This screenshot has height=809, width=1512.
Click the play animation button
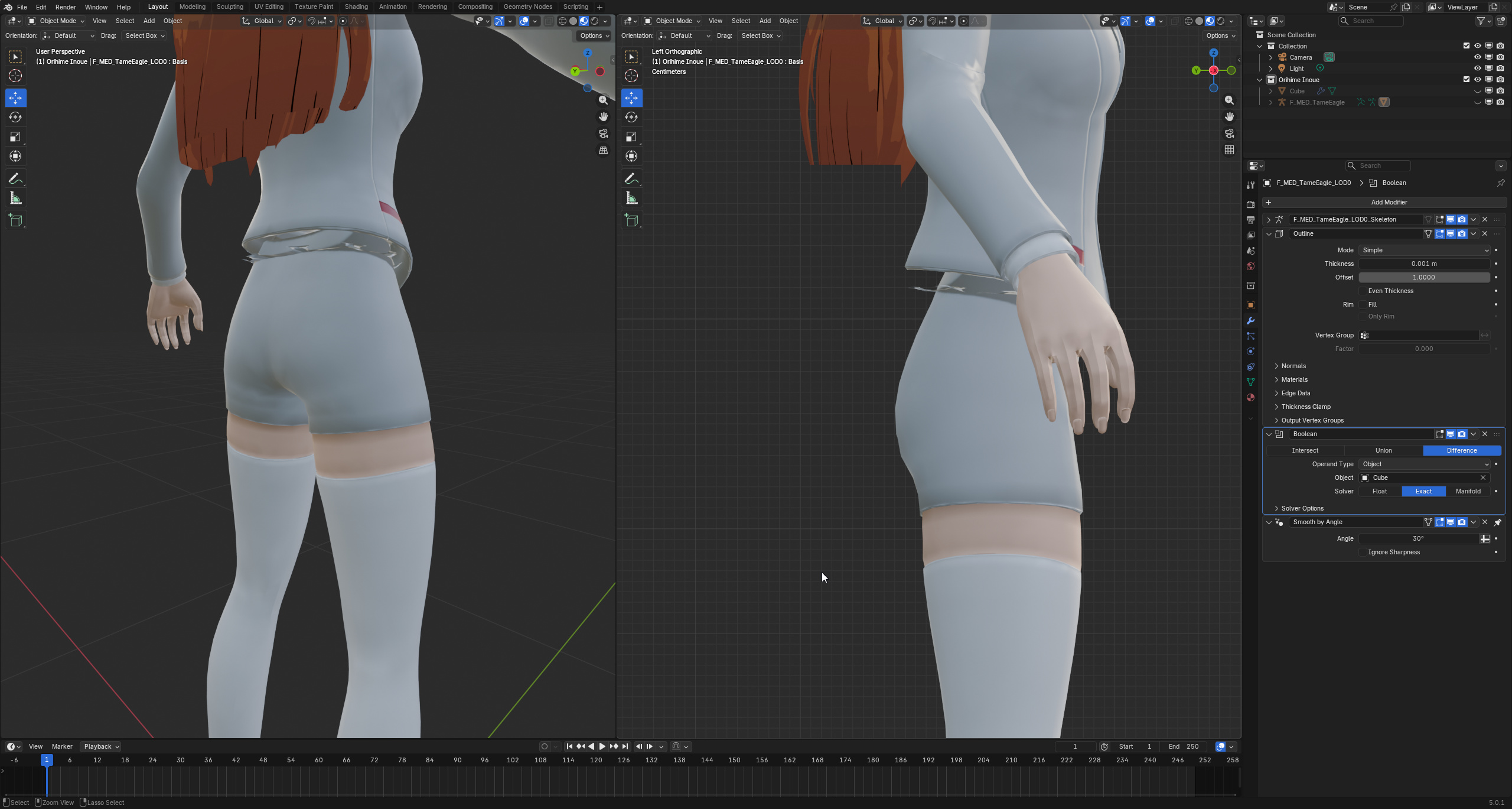(x=602, y=746)
